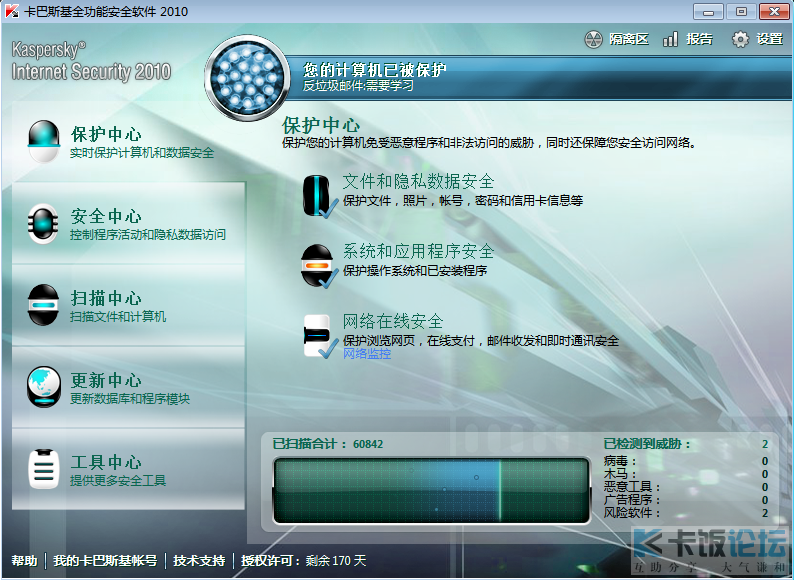This screenshot has height=580, width=794.
Task: Click the 反垃圾邮件:需要学习 status message
Action: pos(358,86)
